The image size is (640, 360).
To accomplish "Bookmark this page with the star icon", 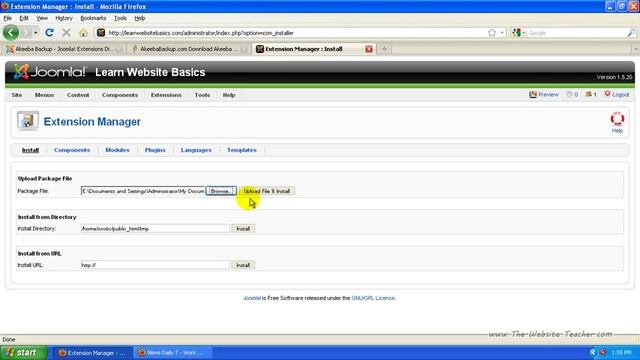I will point(492,33).
